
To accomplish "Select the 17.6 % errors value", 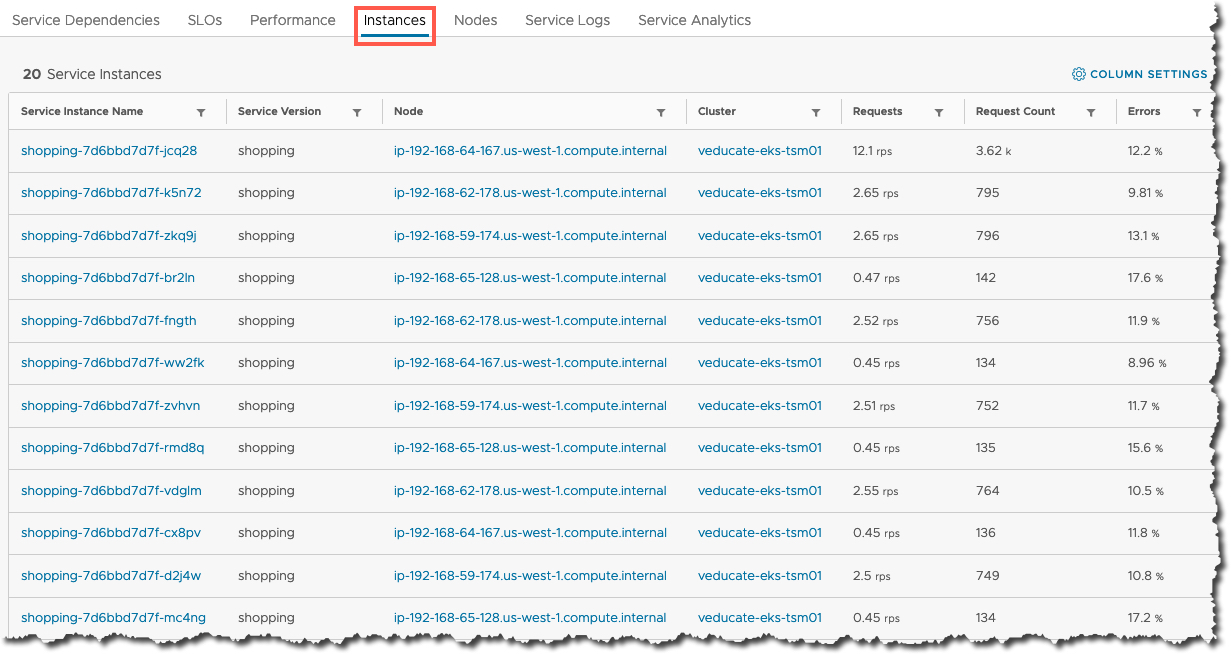I will pyautogui.click(x=1145, y=278).
